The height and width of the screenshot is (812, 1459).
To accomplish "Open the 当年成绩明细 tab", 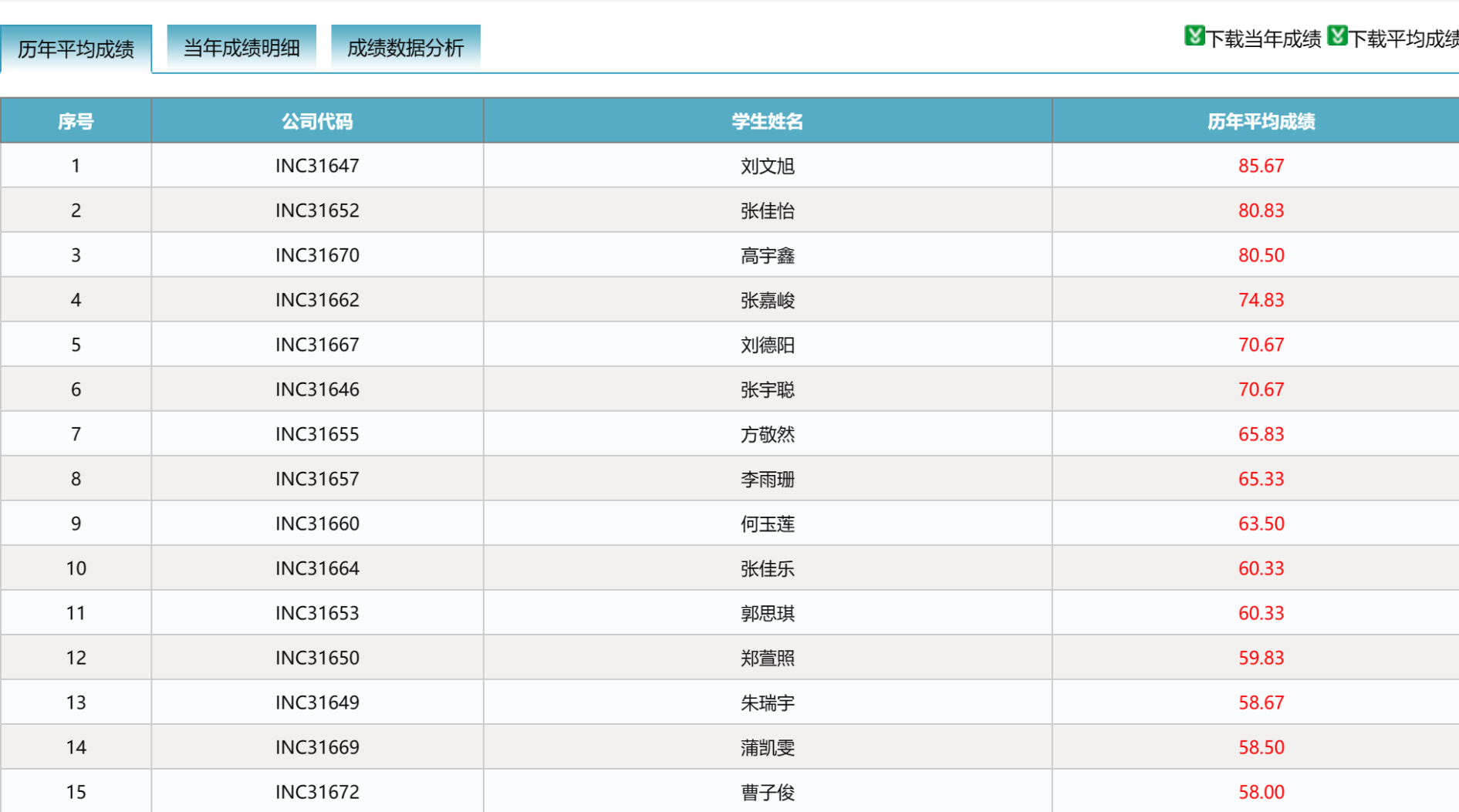I will [x=241, y=48].
